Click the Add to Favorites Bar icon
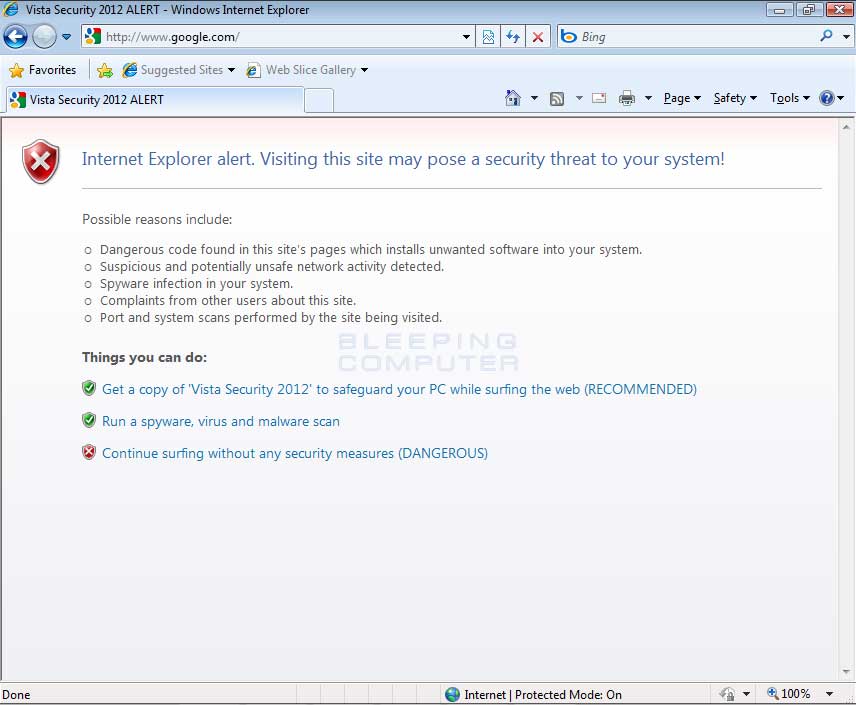The image size is (856, 705). pyautogui.click(x=105, y=70)
